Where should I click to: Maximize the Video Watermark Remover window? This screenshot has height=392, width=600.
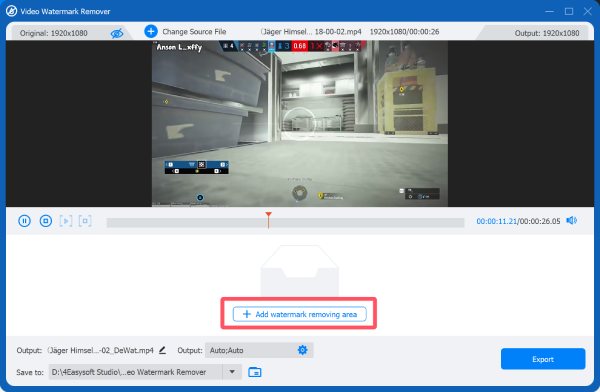click(569, 11)
